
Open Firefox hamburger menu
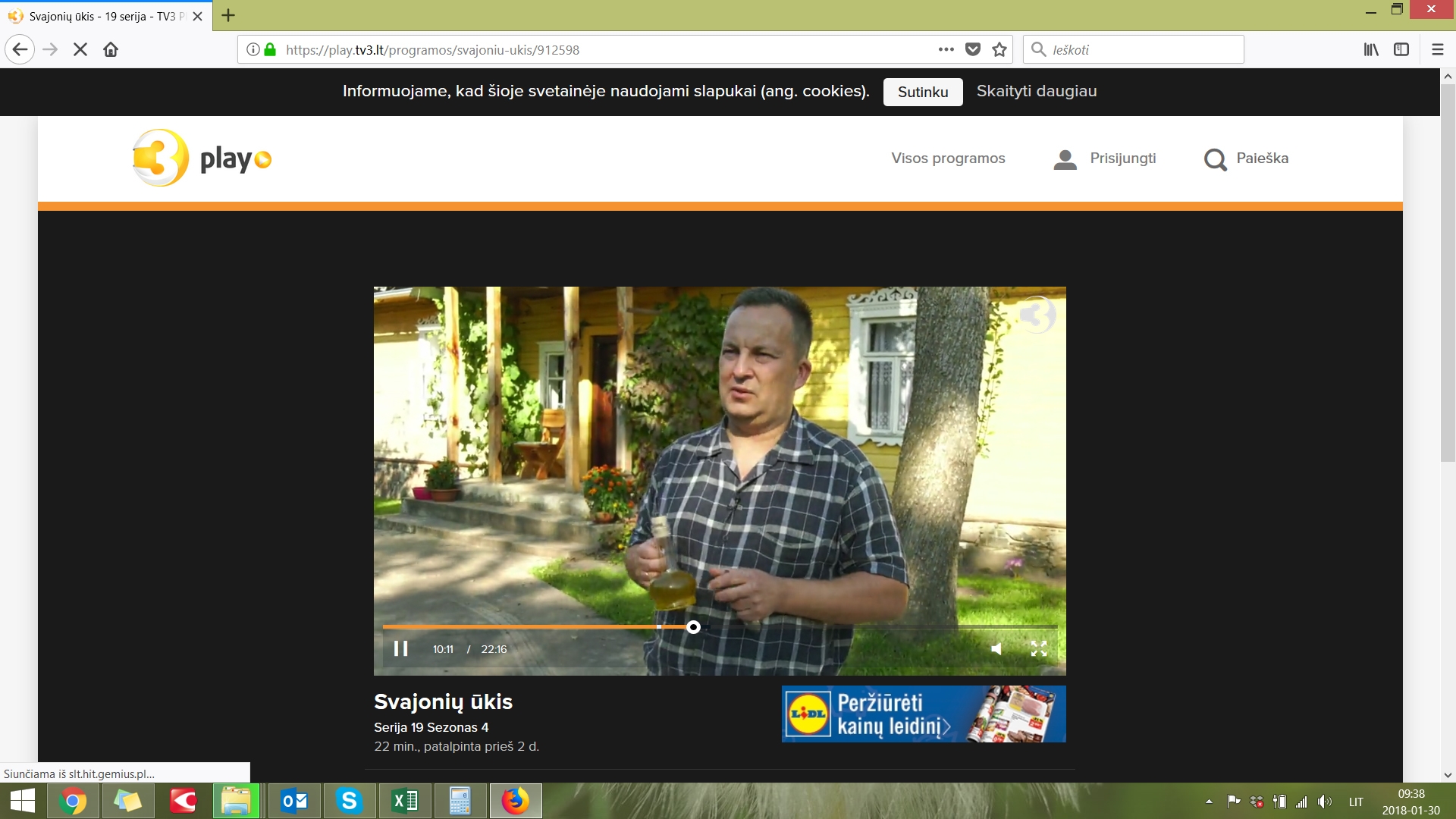[1437, 50]
